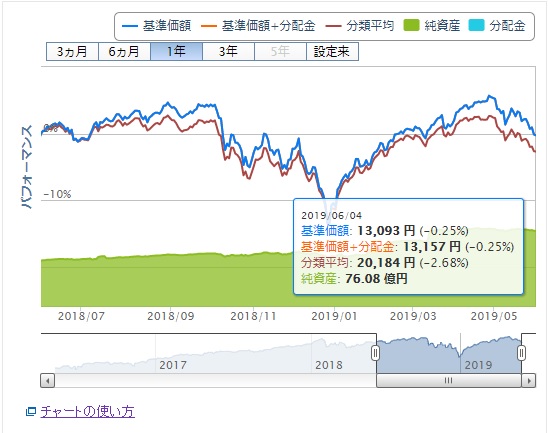
Task: Click the 76.08 億円 純資産 value
Action: coord(376,279)
